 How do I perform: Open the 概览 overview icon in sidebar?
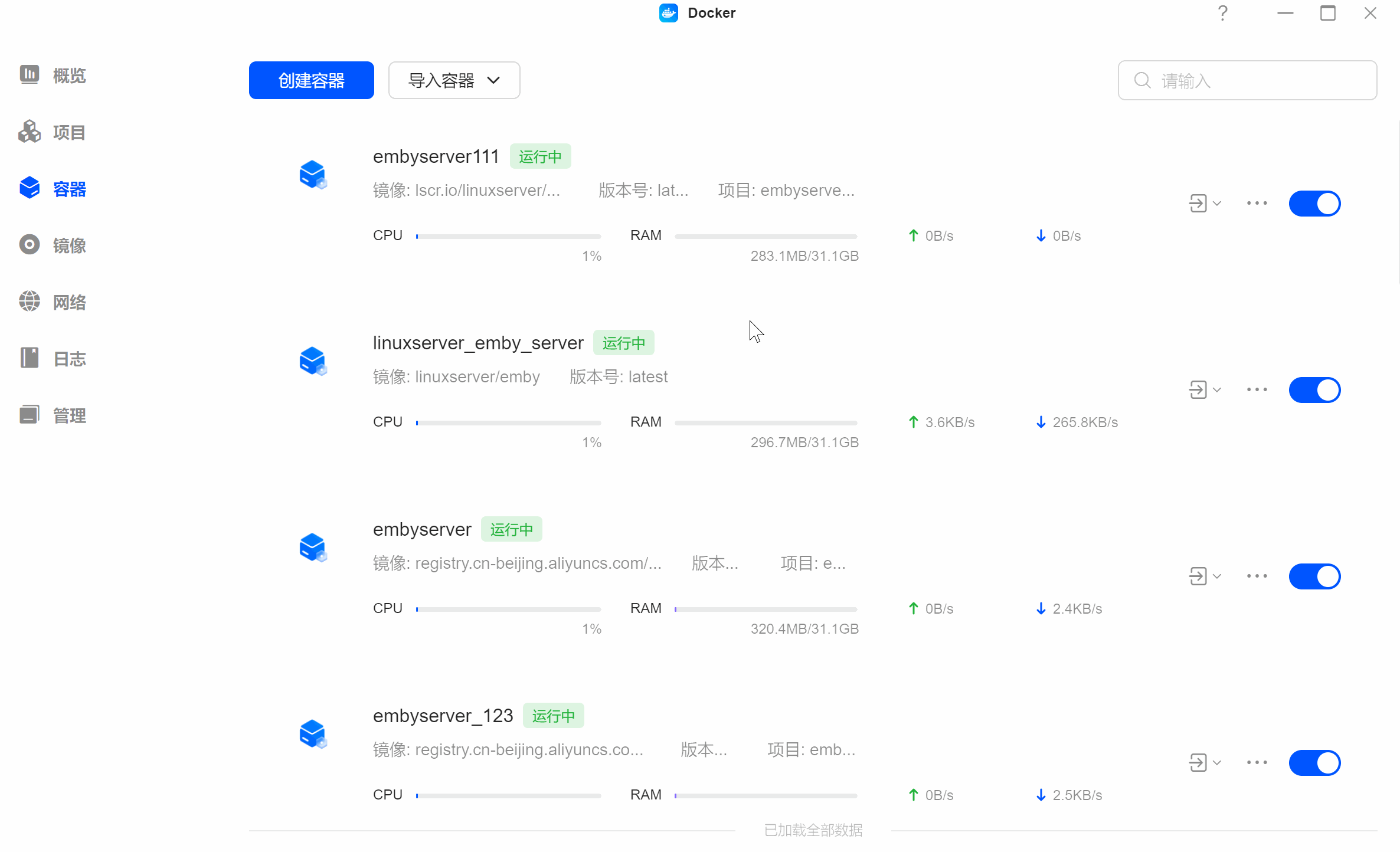[29, 75]
